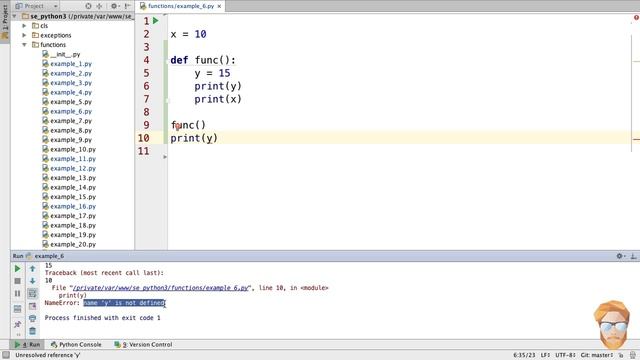Place the cursor on print(y) at line 10

click(x=194, y=138)
